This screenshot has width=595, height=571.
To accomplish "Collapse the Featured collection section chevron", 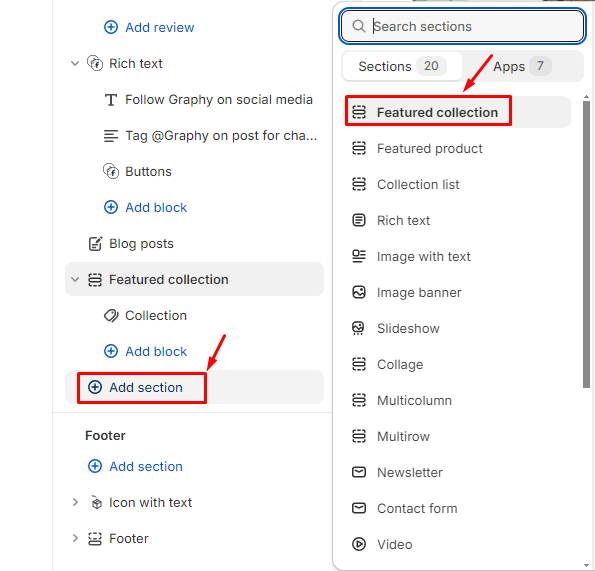I will [x=75, y=280].
